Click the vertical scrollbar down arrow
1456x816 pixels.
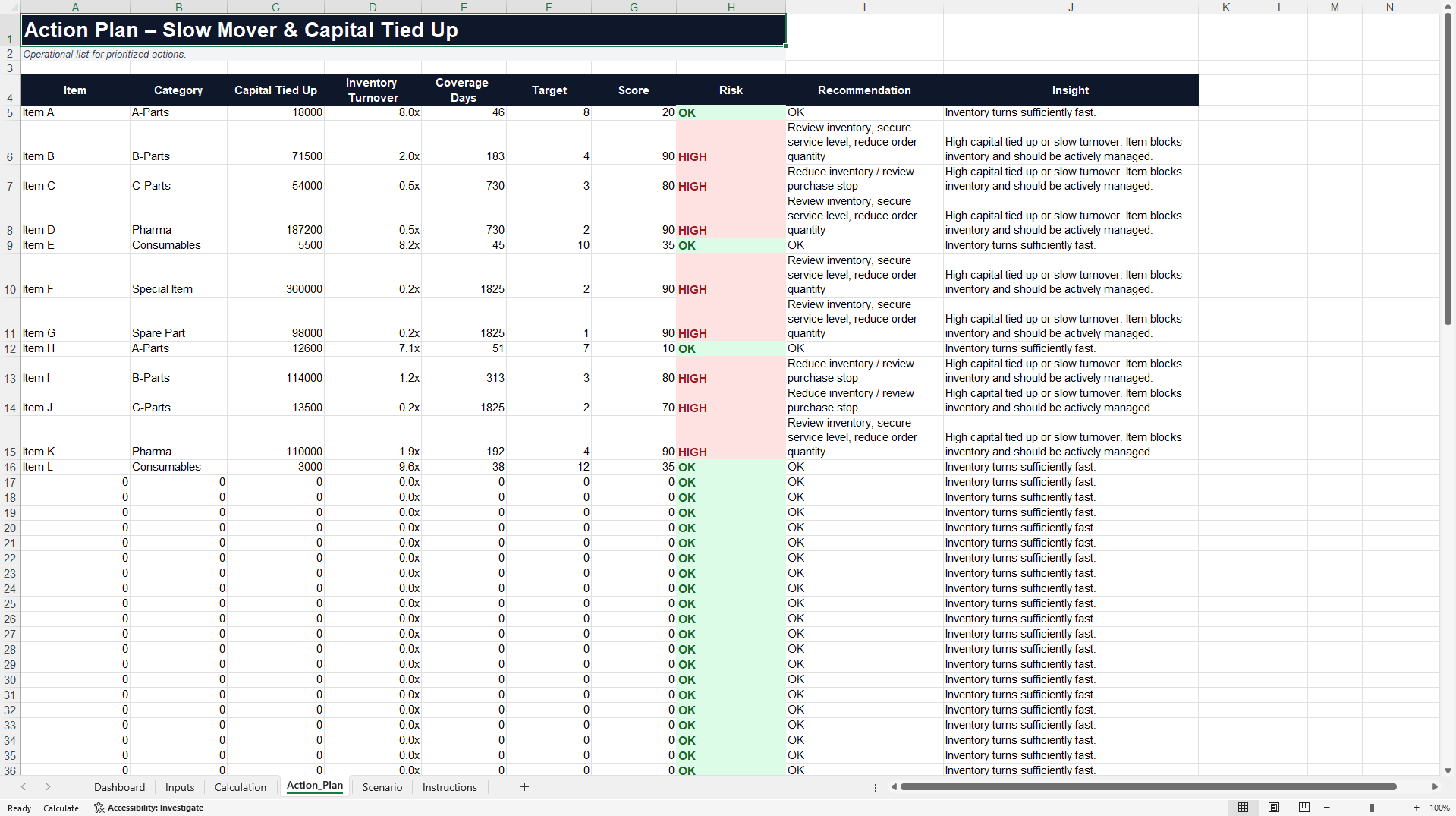tap(1448, 770)
